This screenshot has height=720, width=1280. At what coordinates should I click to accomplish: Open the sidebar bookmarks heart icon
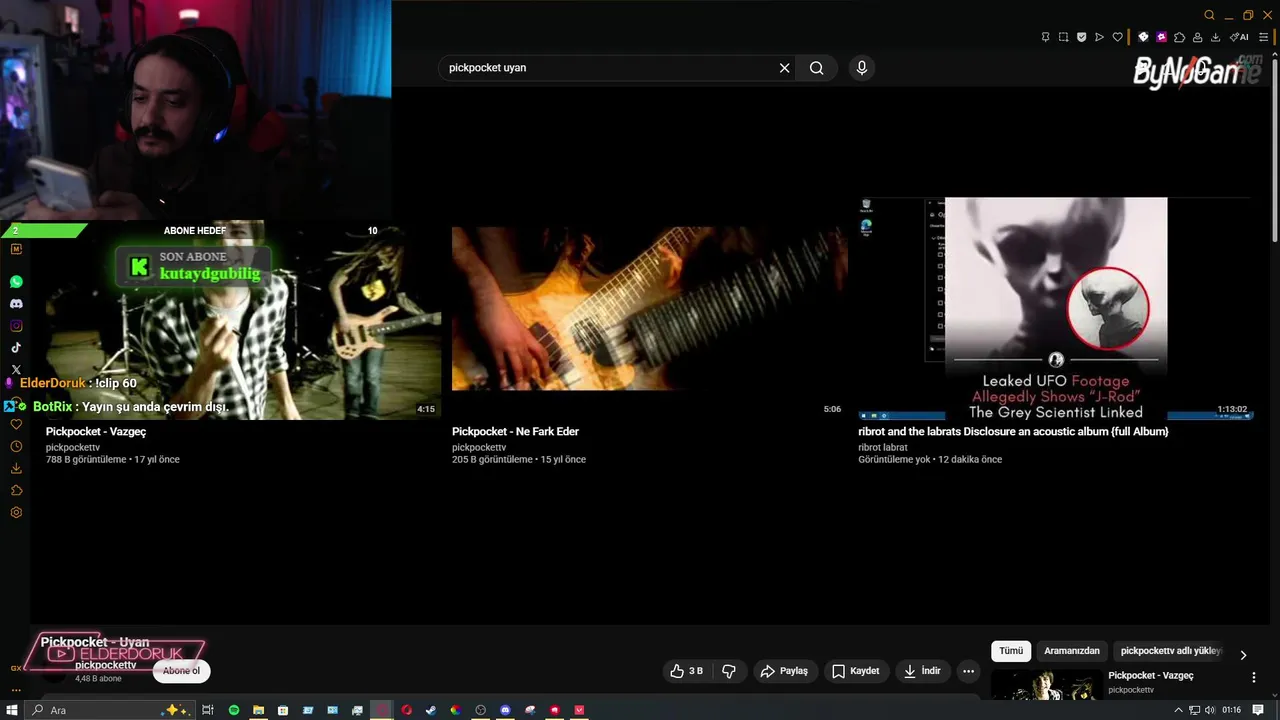16,425
